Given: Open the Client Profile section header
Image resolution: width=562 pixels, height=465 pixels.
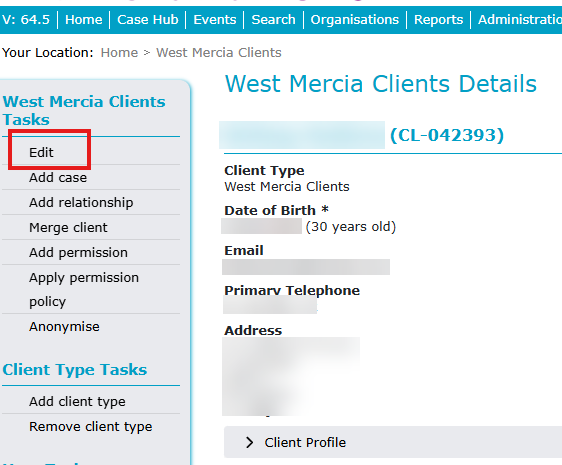Looking at the screenshot, I should click(x=393, y=442).
